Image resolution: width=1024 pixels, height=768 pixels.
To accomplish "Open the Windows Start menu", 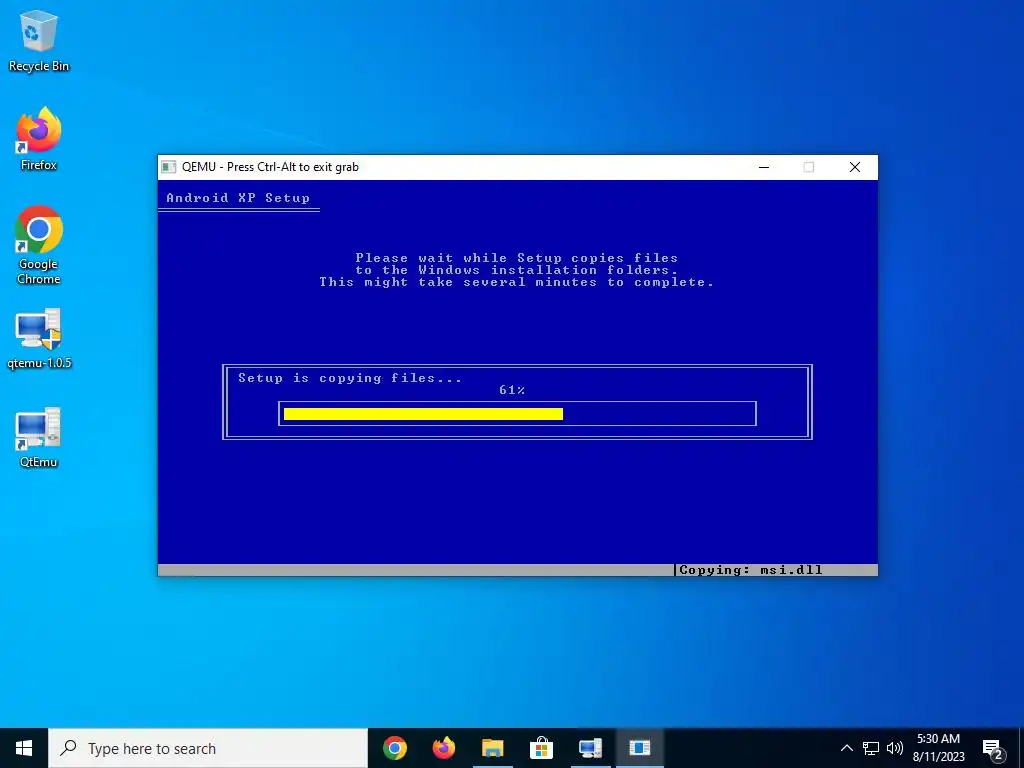I will 24,748.
